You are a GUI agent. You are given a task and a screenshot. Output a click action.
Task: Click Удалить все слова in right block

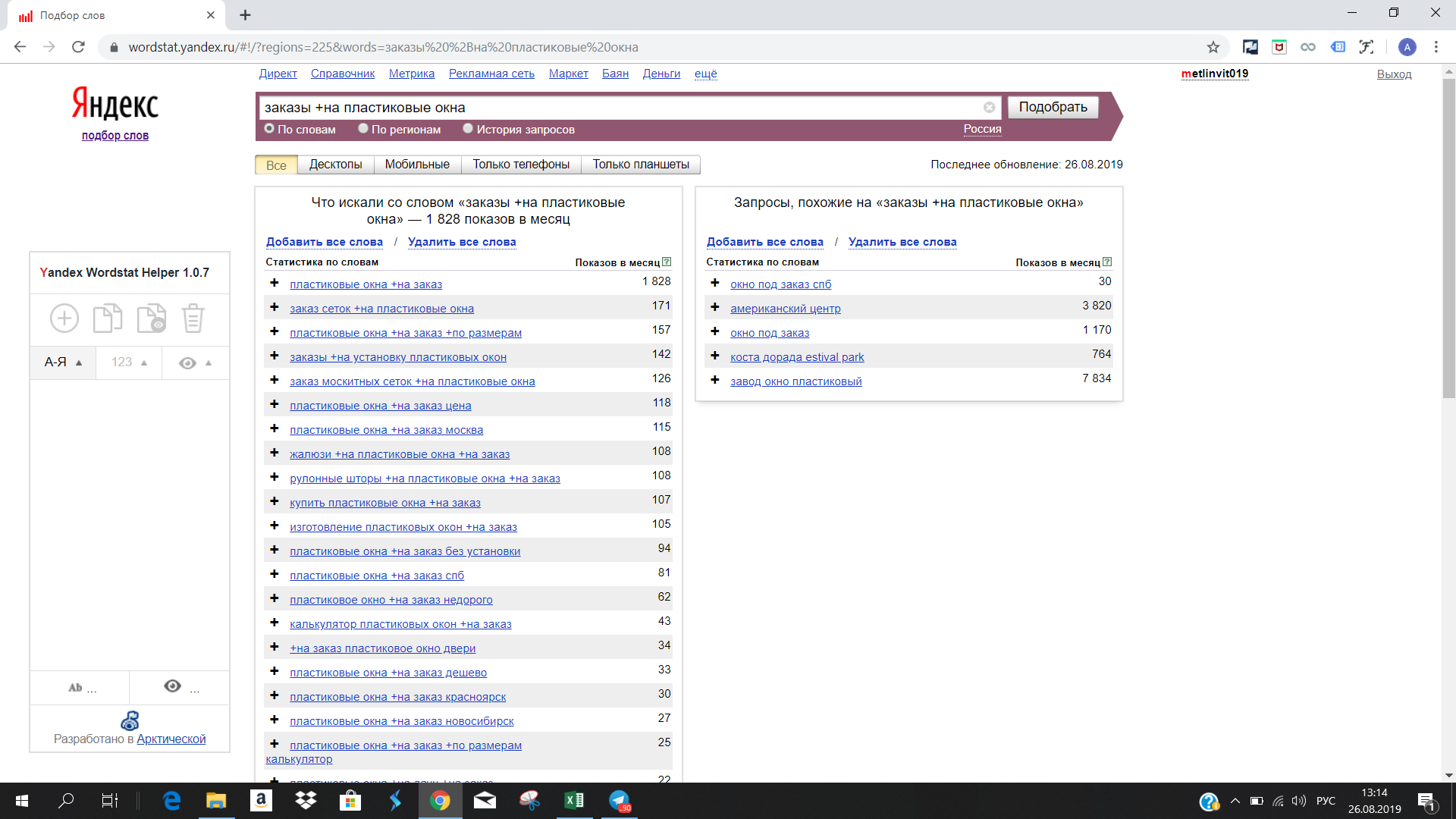tap(902, 242)
